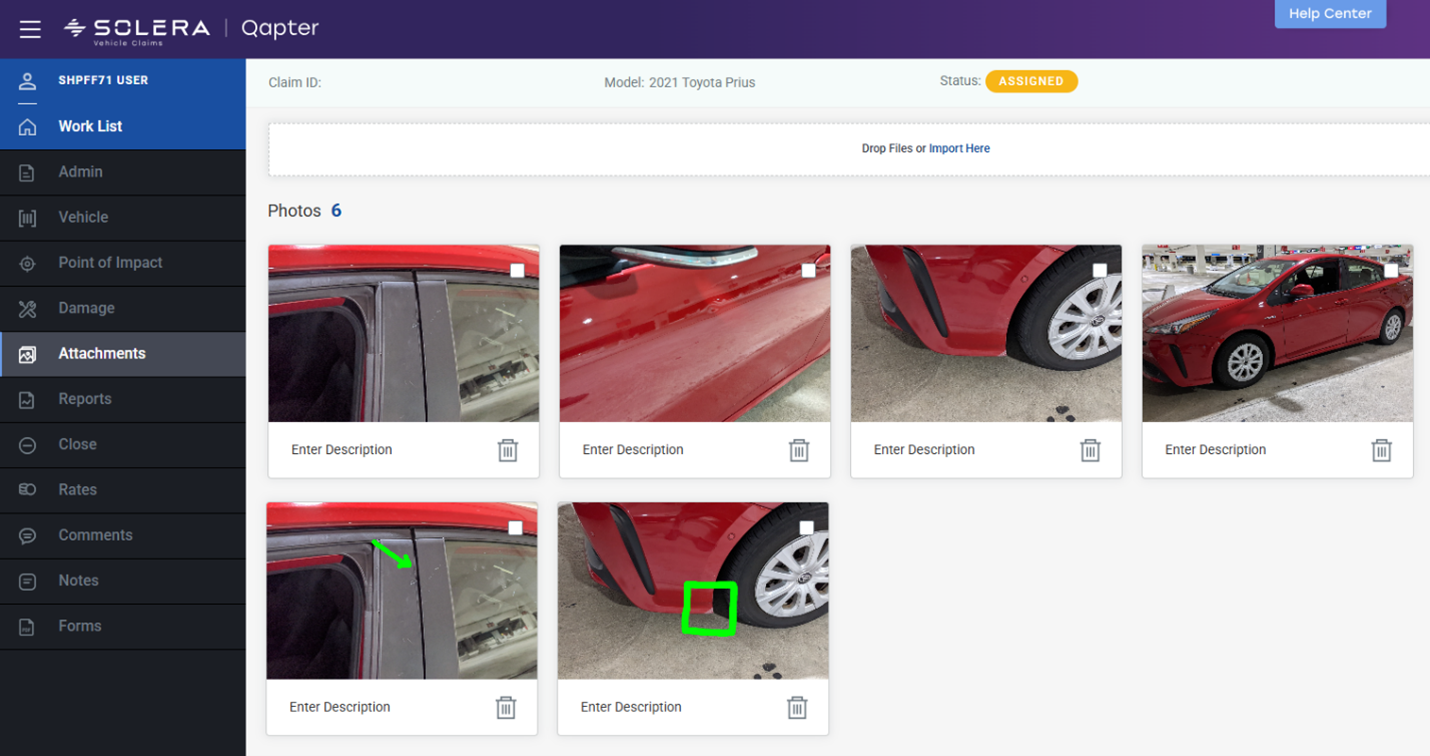Delete the first photo using its trash icon
The width and height of the screenshot is (1430, 756).
(x=508, y=450)
